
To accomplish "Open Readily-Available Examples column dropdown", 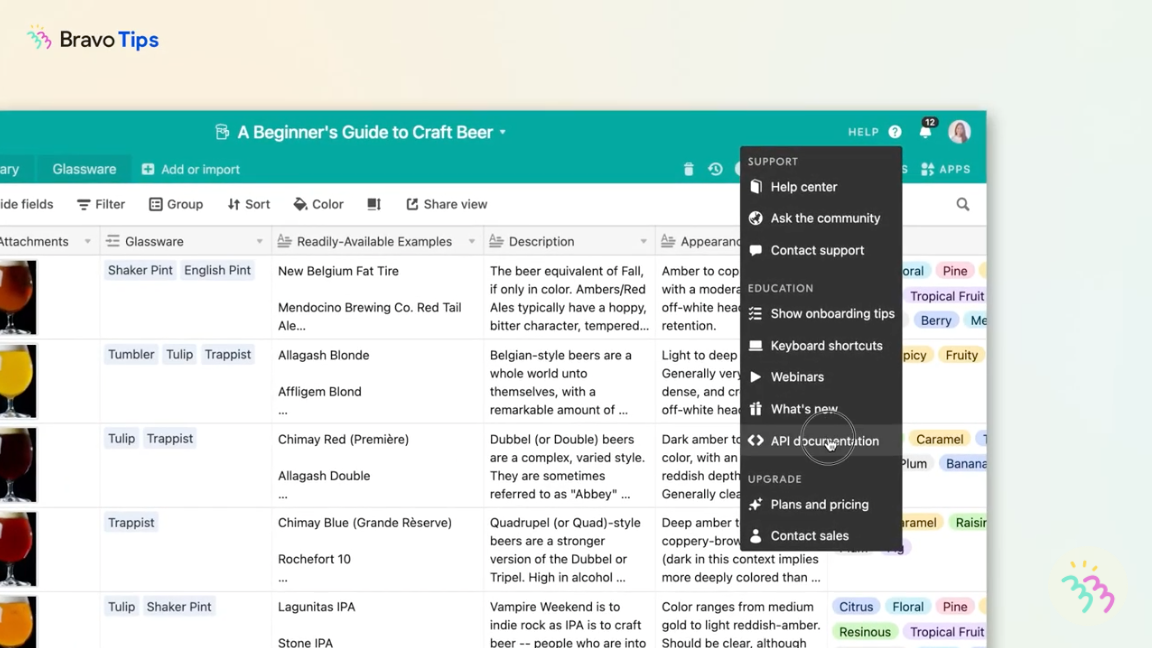I will click(472, 241).
